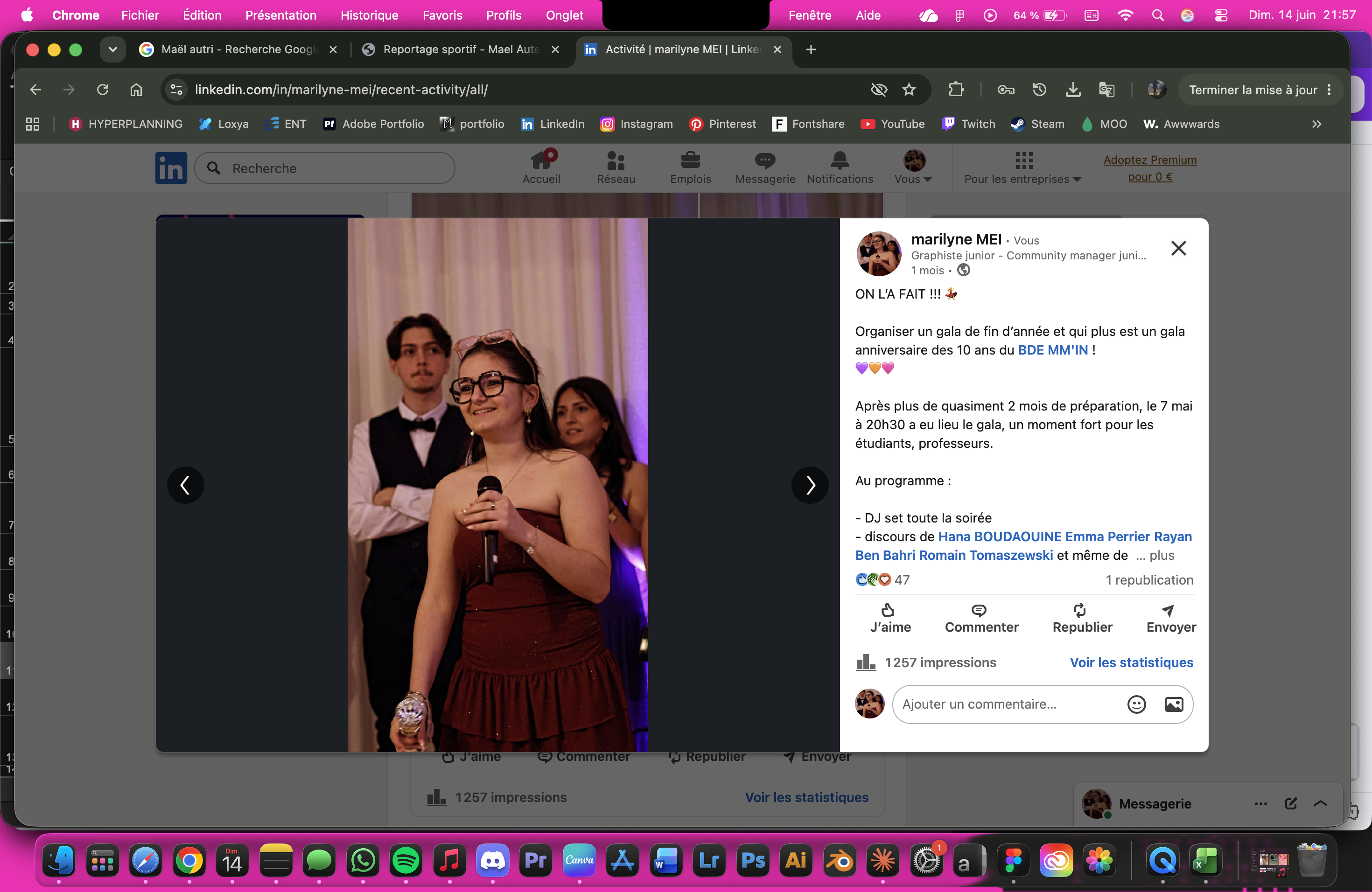1372x892 pixels.
Task: Open the BDE MM'IN mention link
Action: point(1053,350)
